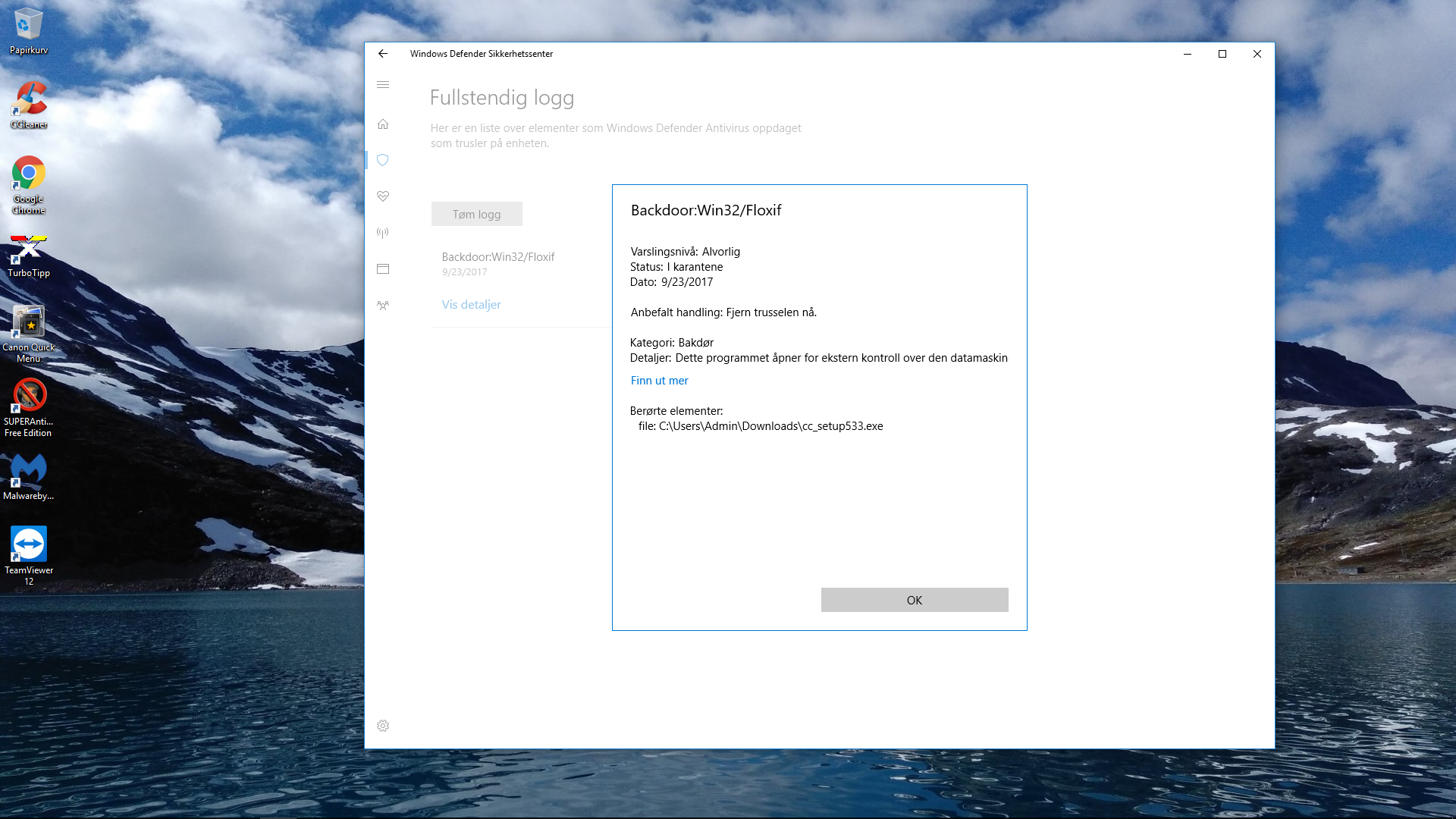Open the hamburger menu in the sidebar
This screenshot has height=819, width=1456.
point(383,85)
